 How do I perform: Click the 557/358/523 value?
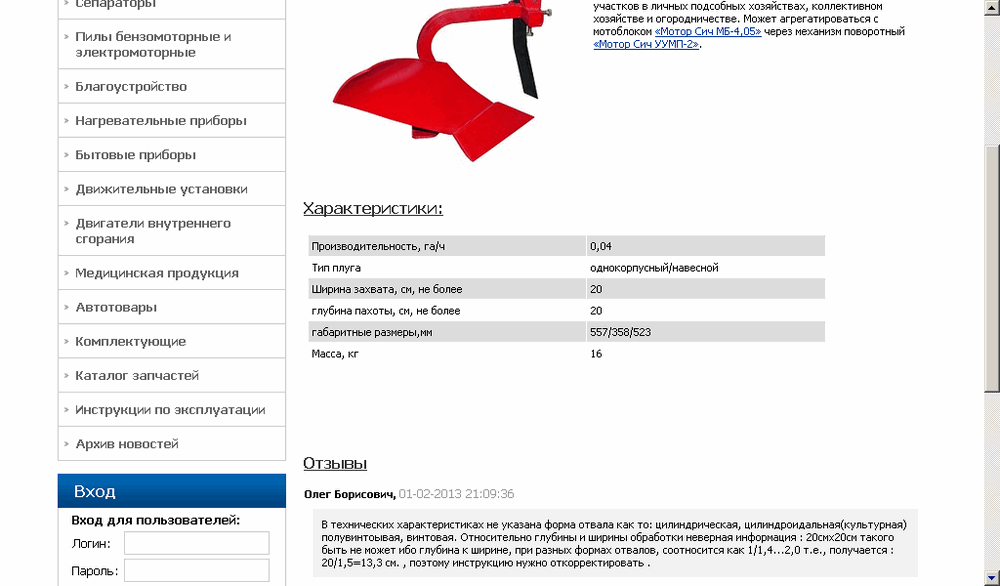[x=621, y=332]
